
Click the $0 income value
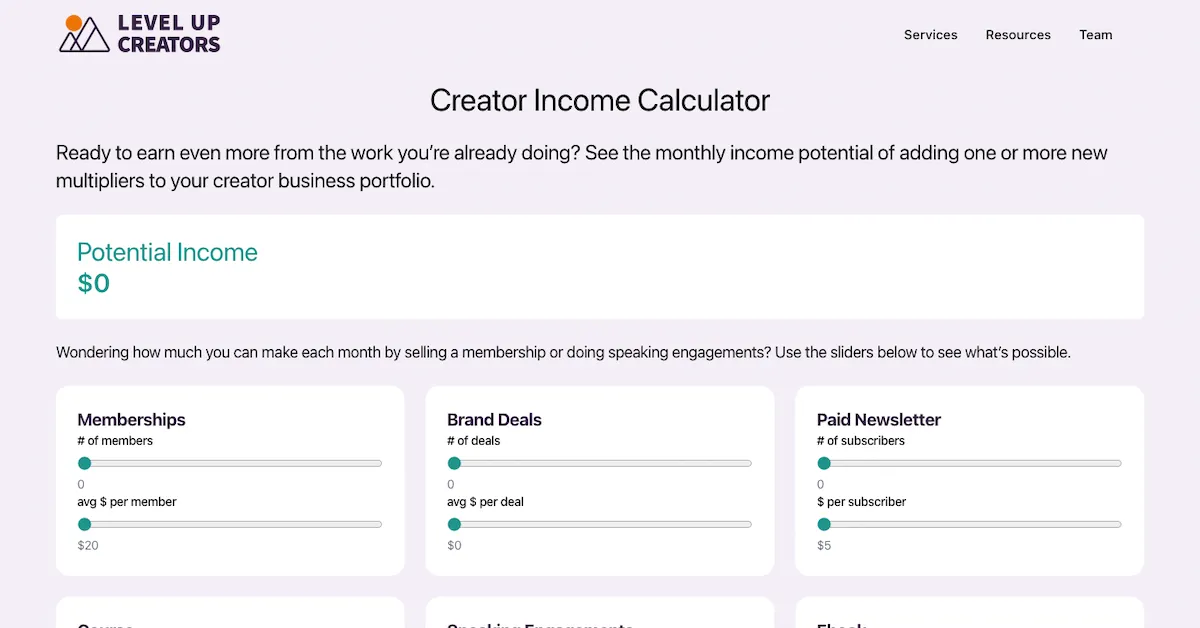point(95,283)
